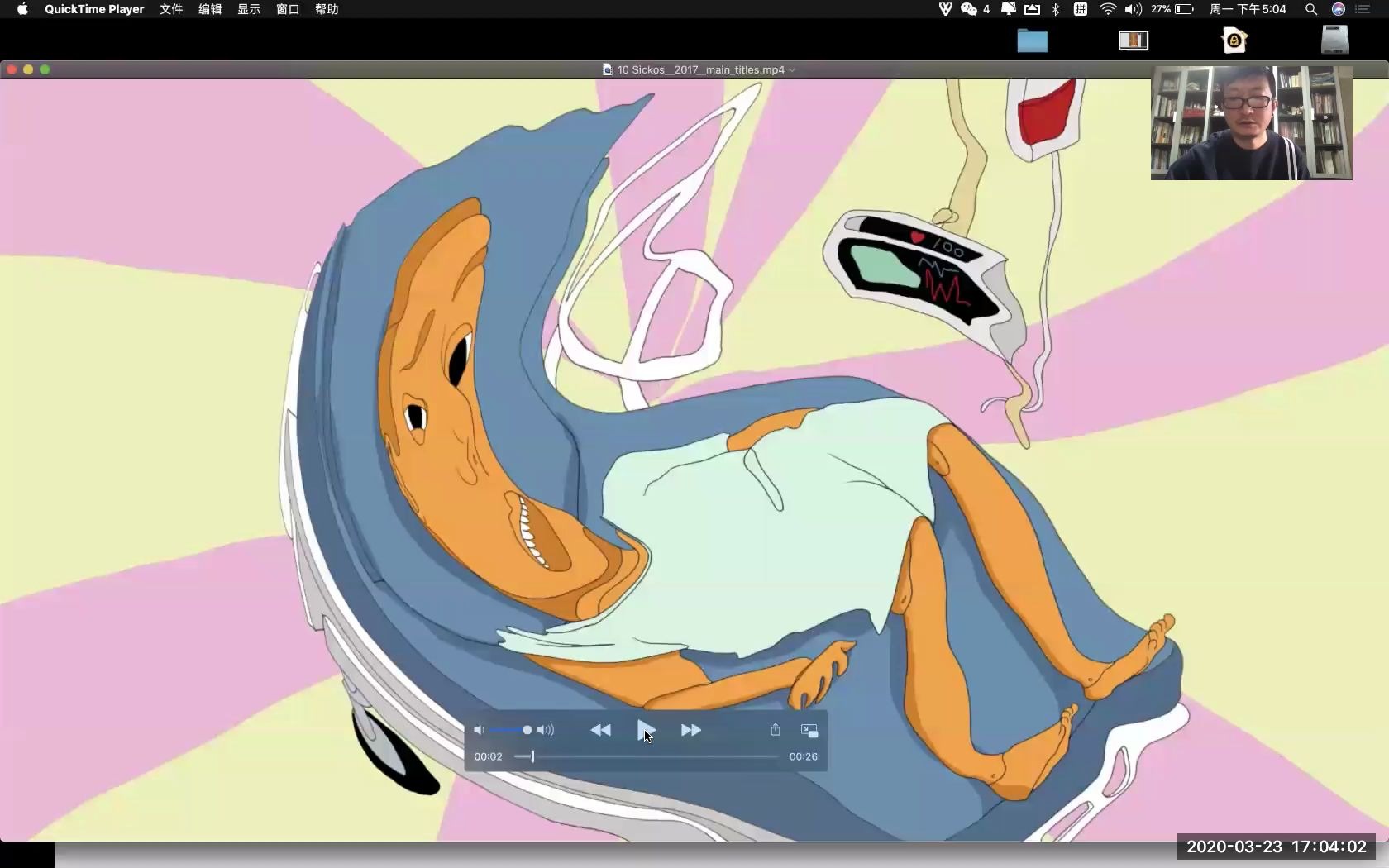Image resolution: width=1389 pixels, height=868 pixels.
Task: Open the Apple menu
Action: [x=22, y=9]
